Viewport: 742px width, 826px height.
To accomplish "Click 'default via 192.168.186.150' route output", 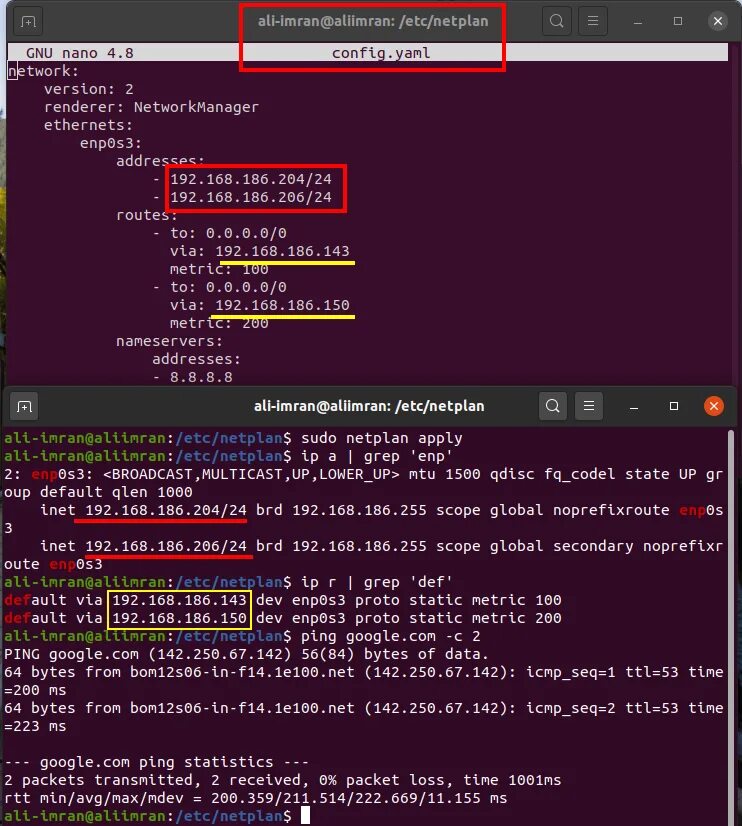I will [283, 618].
